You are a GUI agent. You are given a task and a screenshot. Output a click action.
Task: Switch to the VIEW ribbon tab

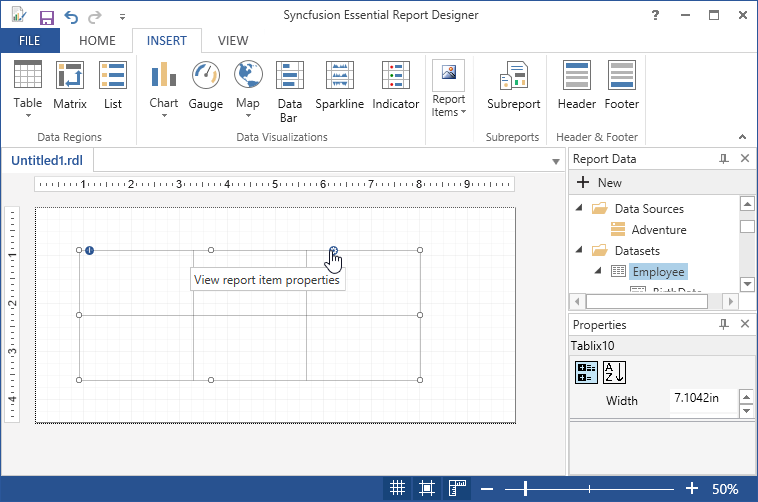coord(233,41)
